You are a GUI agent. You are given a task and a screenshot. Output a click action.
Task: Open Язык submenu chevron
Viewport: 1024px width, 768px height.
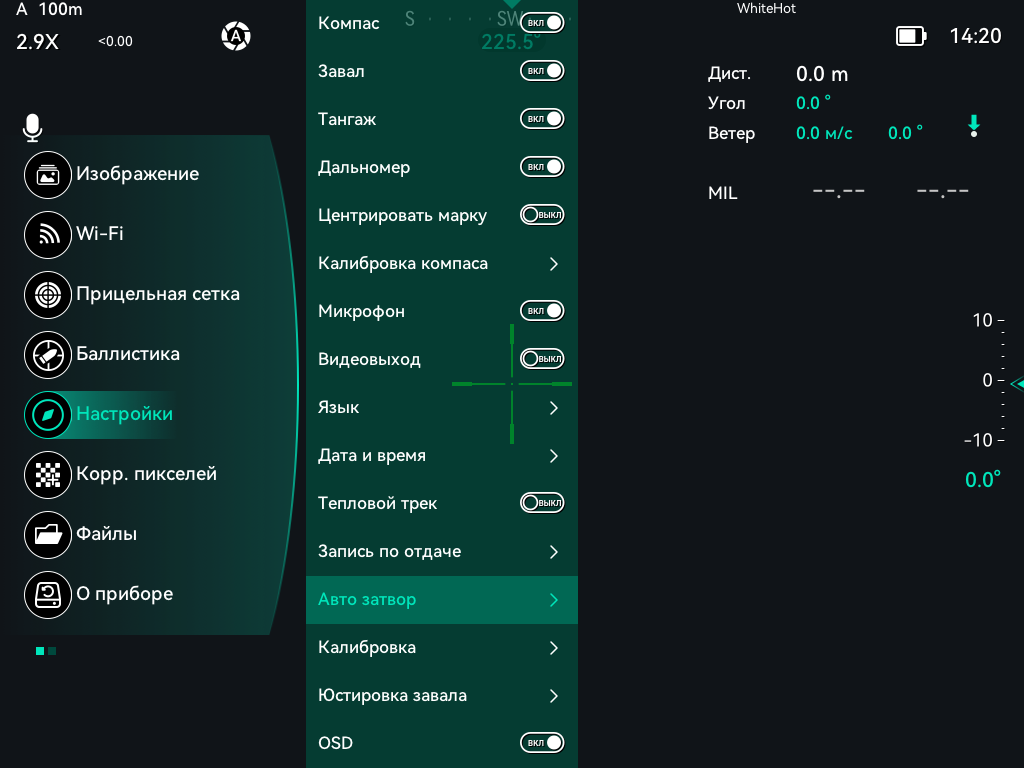(554, 408)
